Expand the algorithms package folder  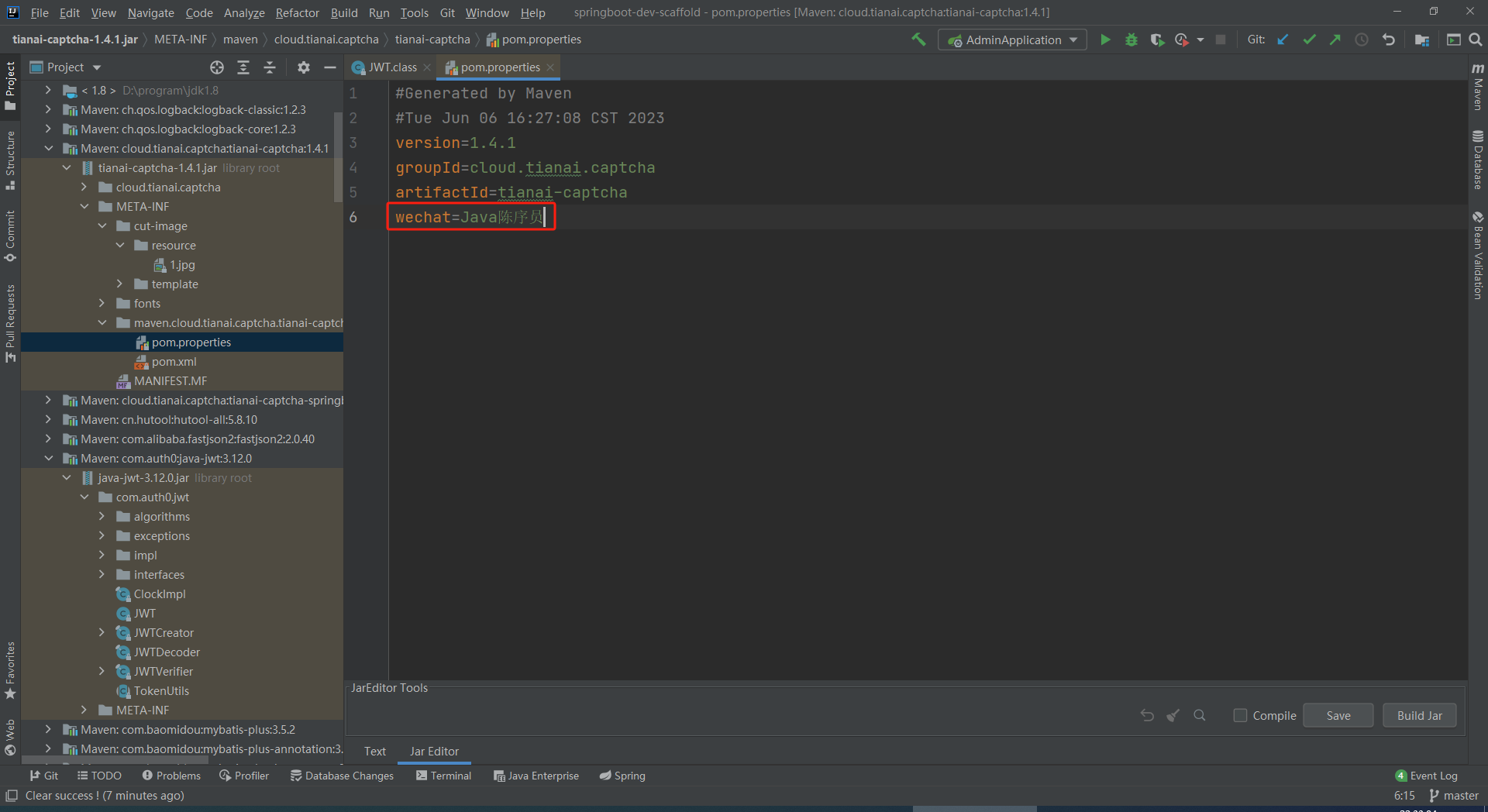pyautogui.click(x=102, y=517)
